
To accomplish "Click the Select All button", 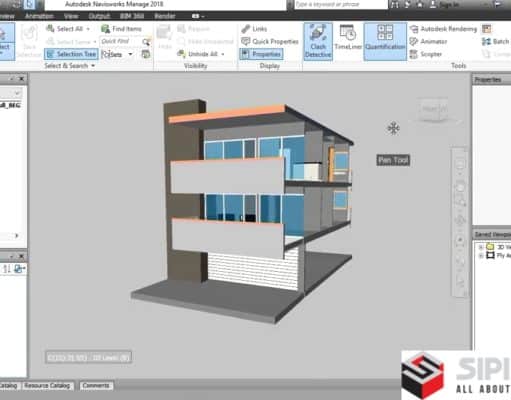I will click(65, 29).
